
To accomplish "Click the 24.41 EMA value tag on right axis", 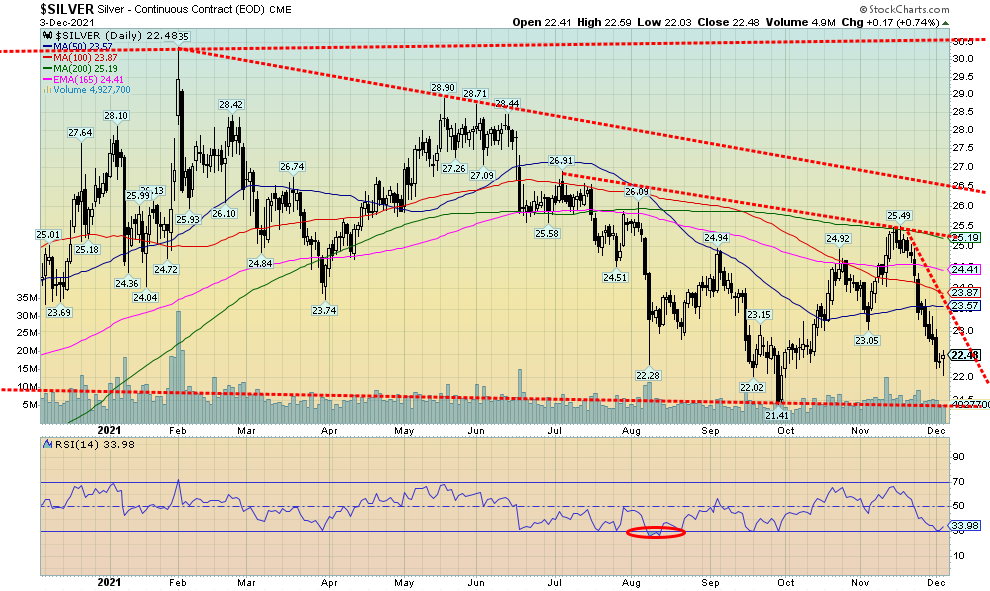I will 963,268.
